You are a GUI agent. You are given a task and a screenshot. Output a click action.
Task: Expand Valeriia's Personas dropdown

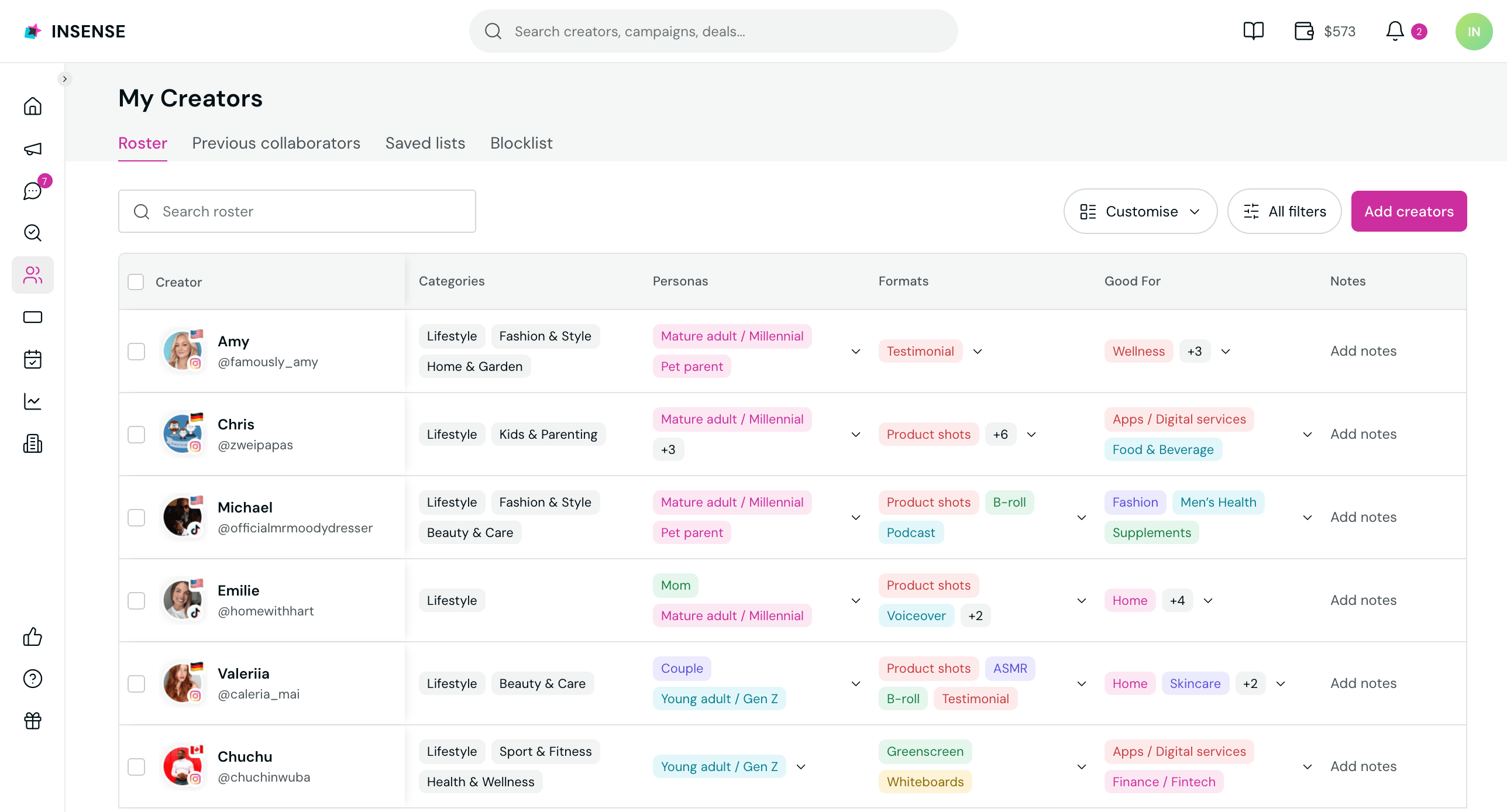[856, 684]
